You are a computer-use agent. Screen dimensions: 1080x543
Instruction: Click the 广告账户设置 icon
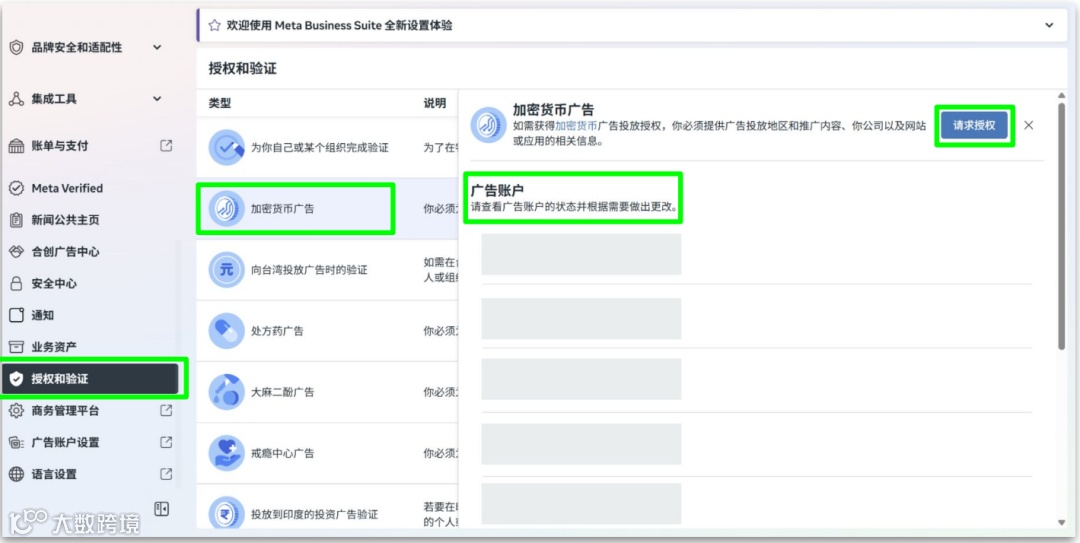(17, 442)
